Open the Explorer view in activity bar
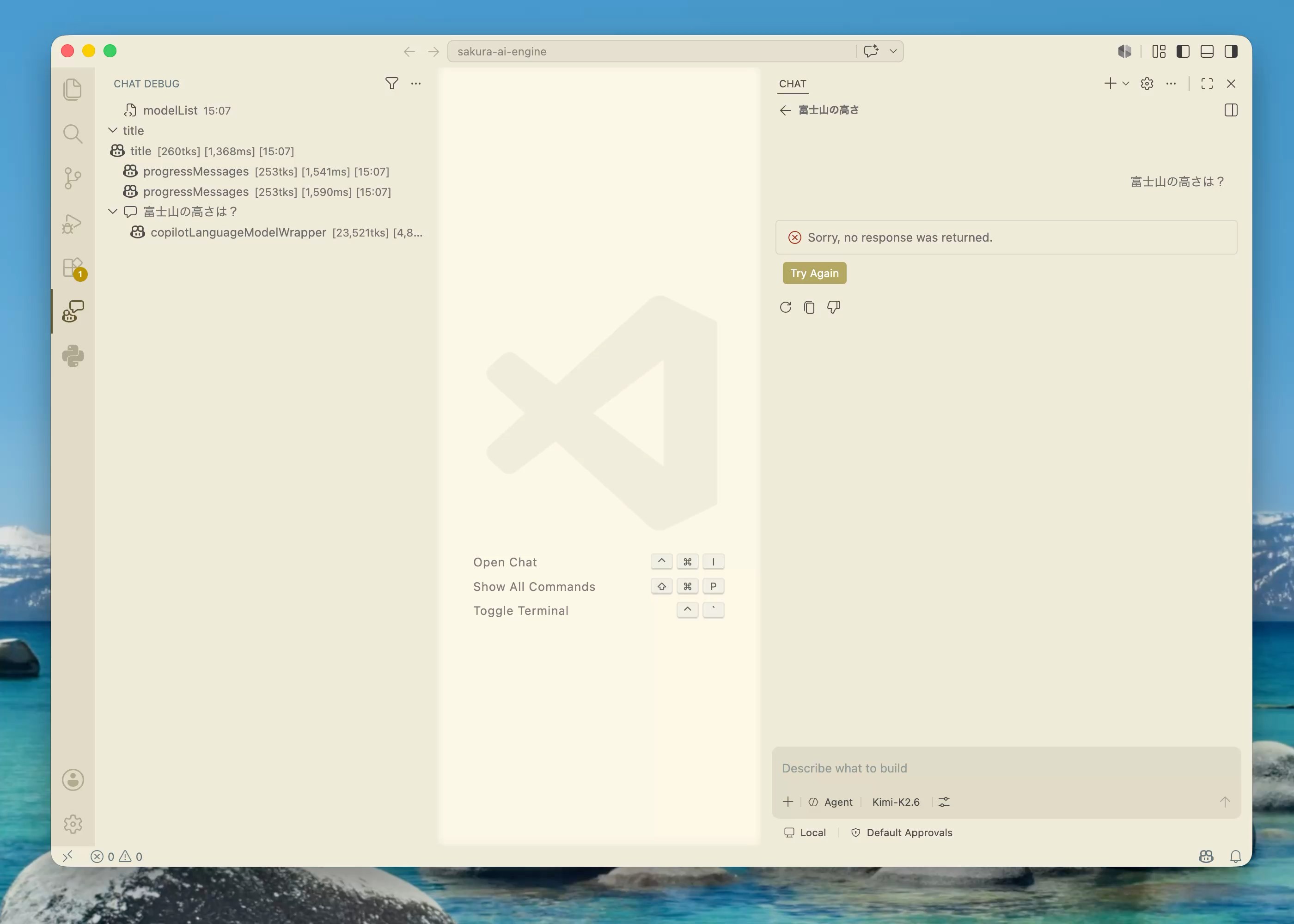 [x=73, y=89]
